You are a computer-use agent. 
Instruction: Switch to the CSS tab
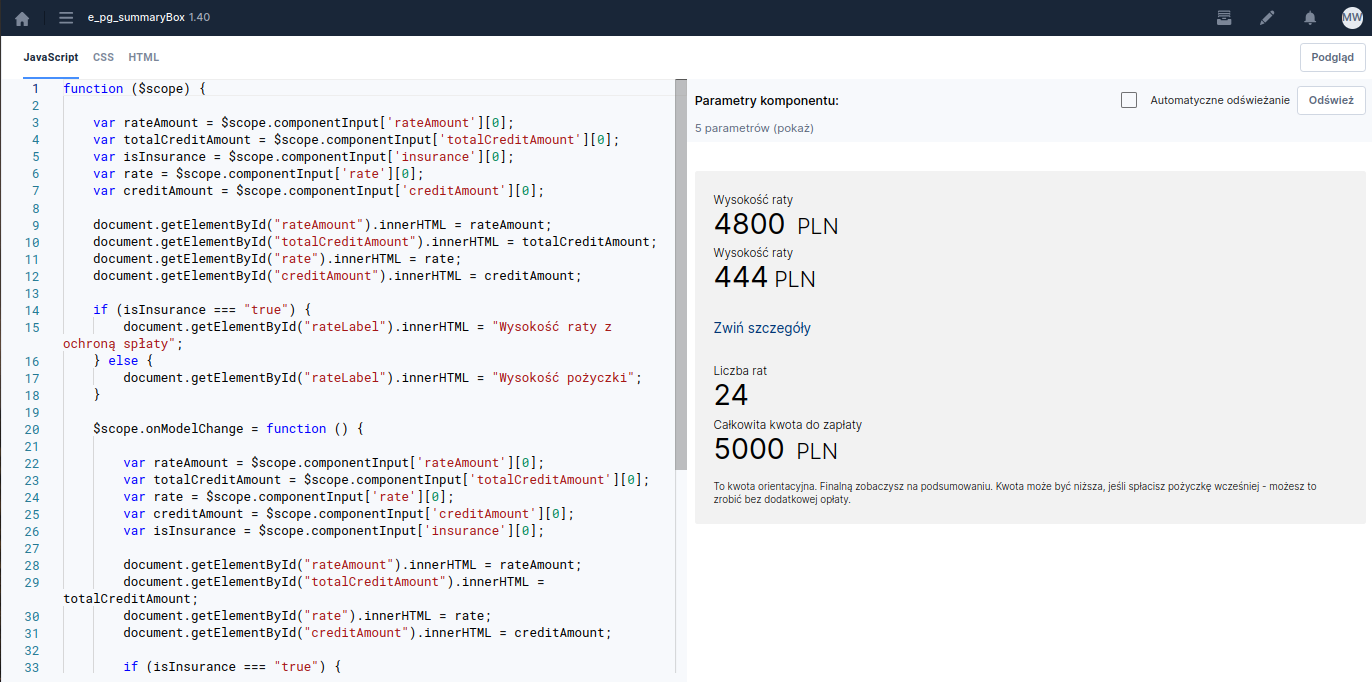point(103,58)
